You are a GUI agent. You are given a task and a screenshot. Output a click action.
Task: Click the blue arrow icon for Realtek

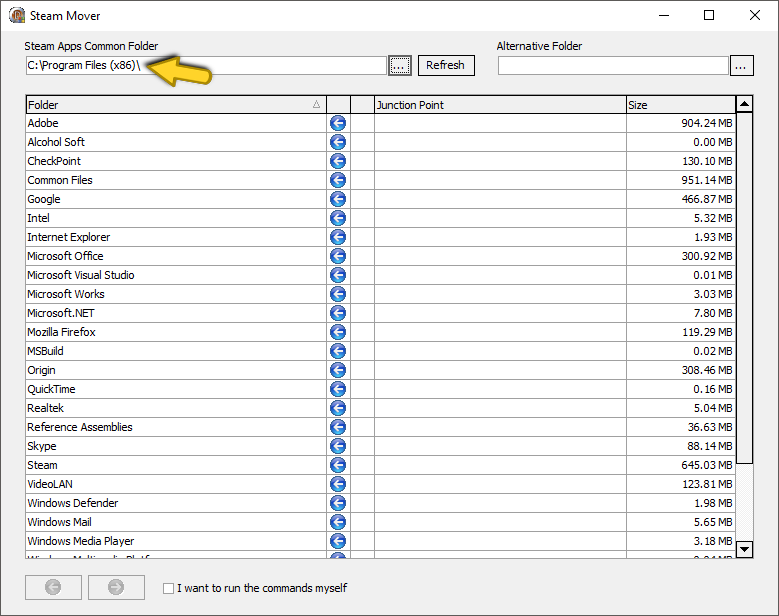[x=338, y=408]
